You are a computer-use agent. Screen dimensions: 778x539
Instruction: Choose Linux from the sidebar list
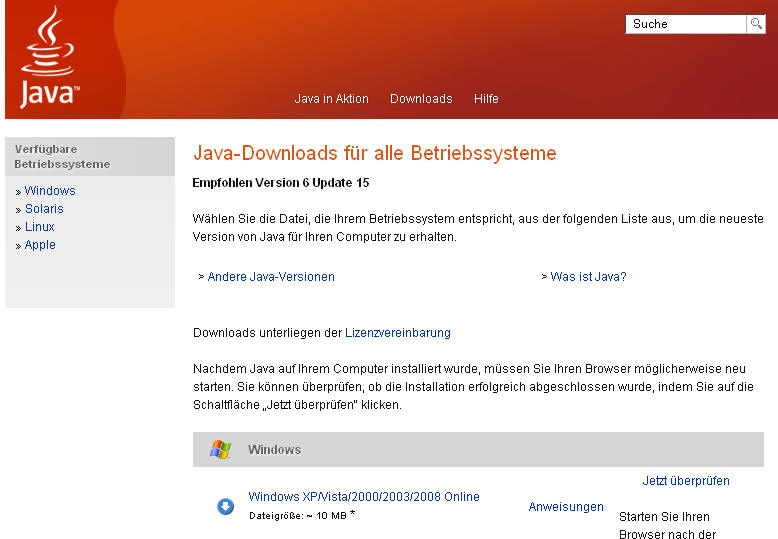click(x=40, y=227)
